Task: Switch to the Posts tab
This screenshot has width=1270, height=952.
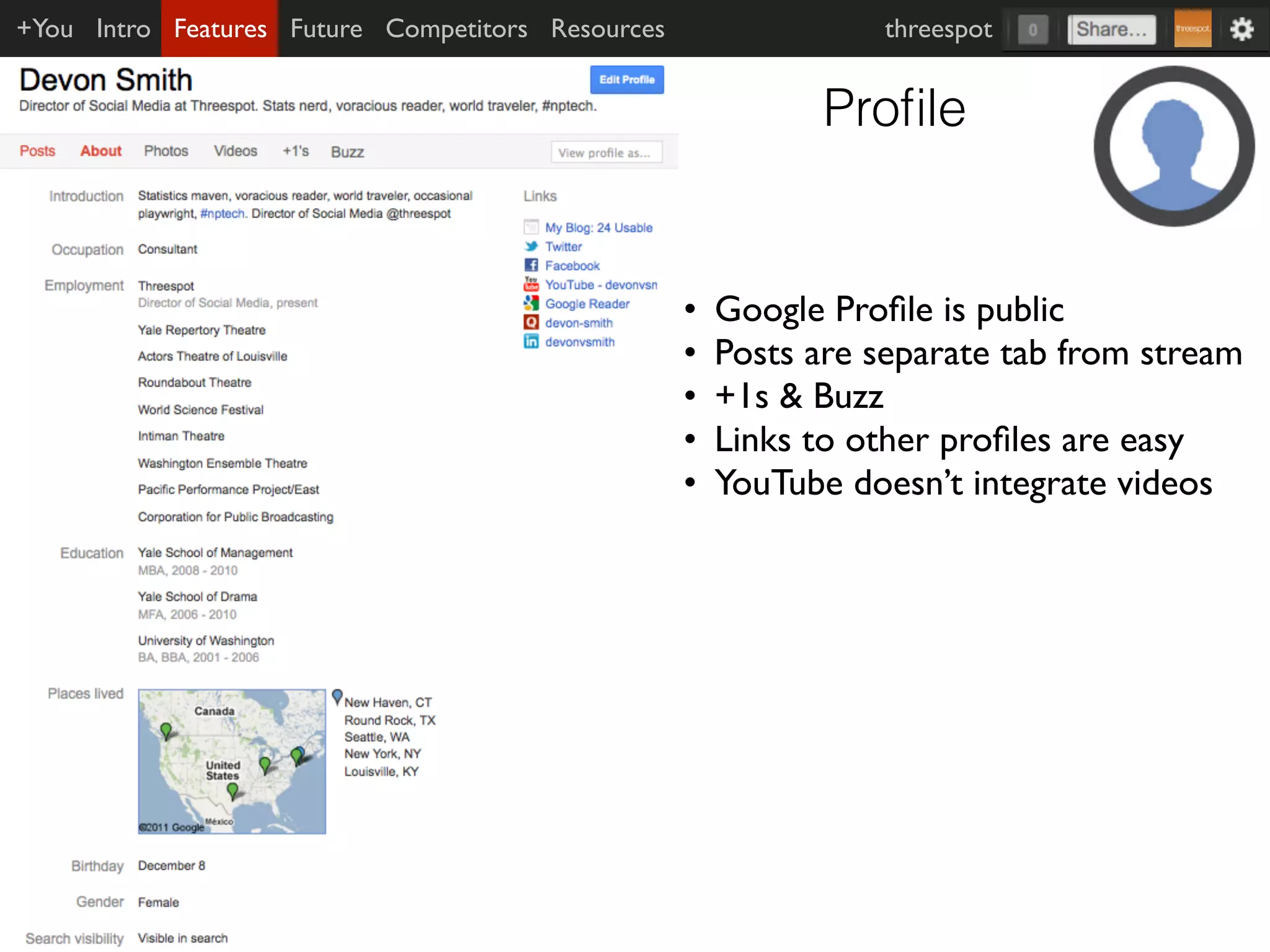Action: pyautogui.click(x=37, y=151)
